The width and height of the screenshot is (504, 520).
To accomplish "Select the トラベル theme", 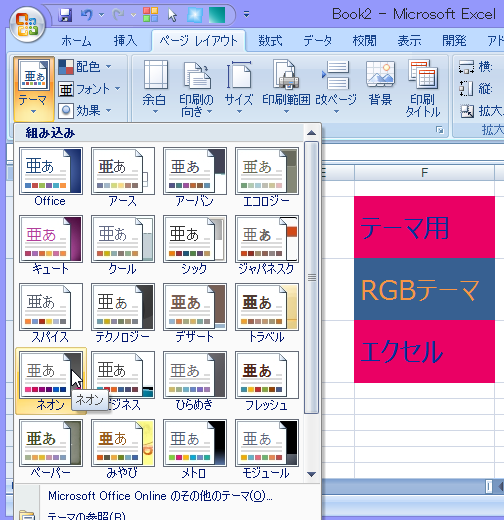I will coord(267,313).
